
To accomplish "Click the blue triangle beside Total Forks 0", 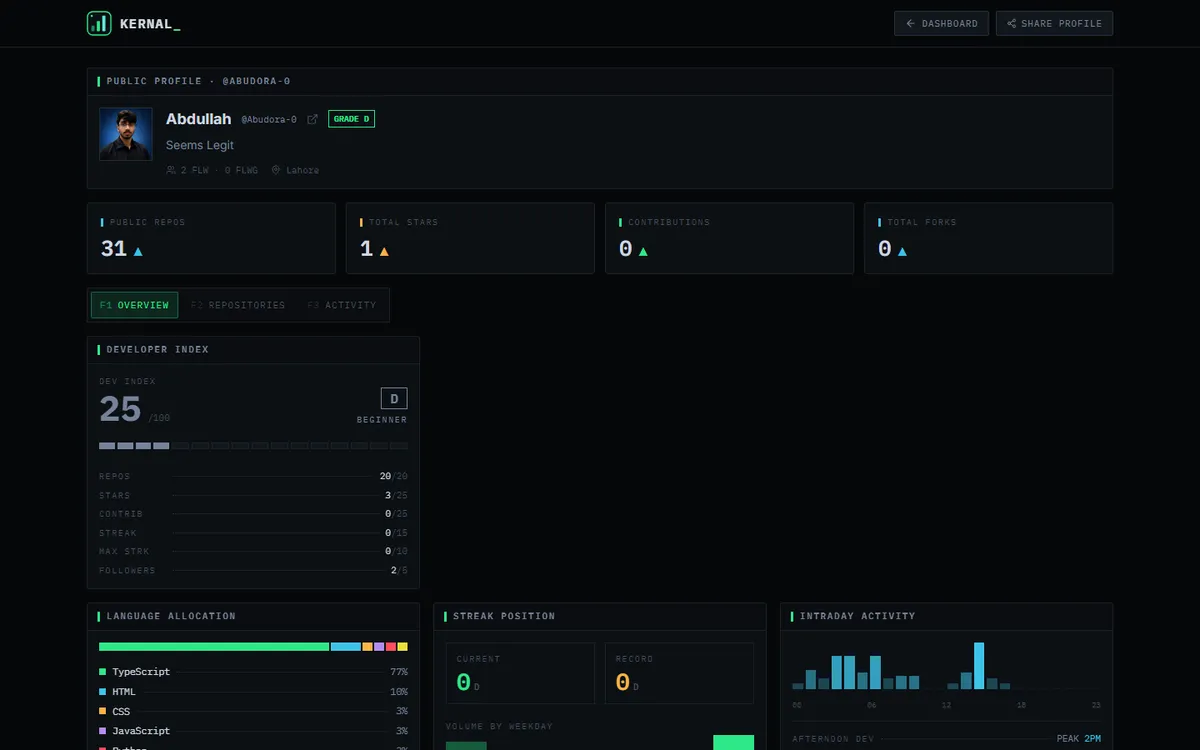I will point(902,251).
